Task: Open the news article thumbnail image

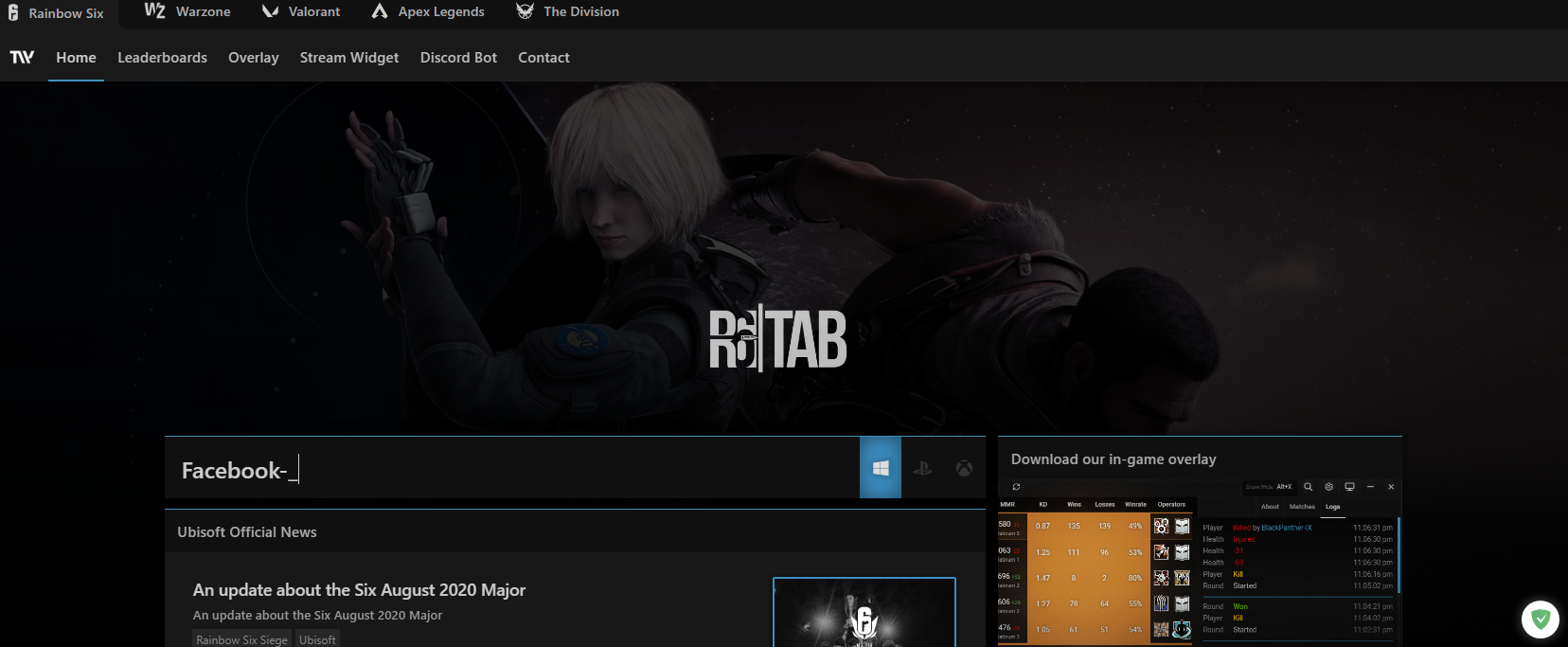Action: coord(864,613)
